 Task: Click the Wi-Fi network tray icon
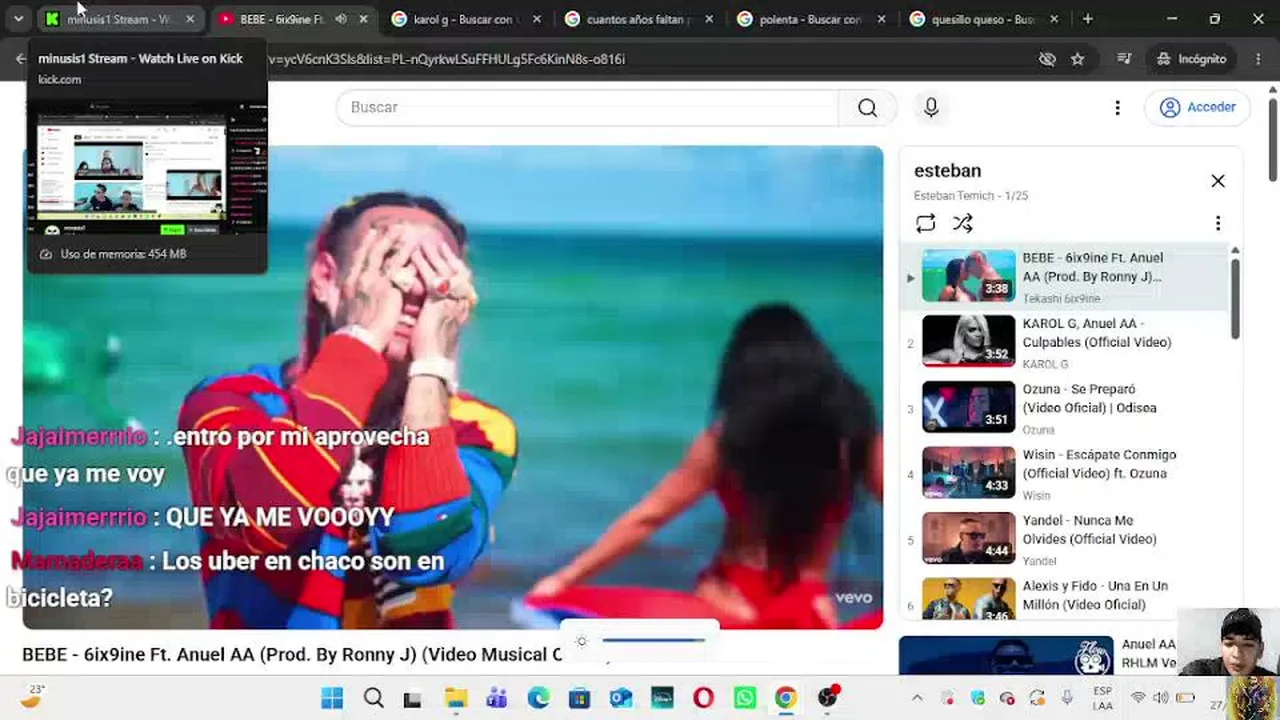click(1138, 698)
